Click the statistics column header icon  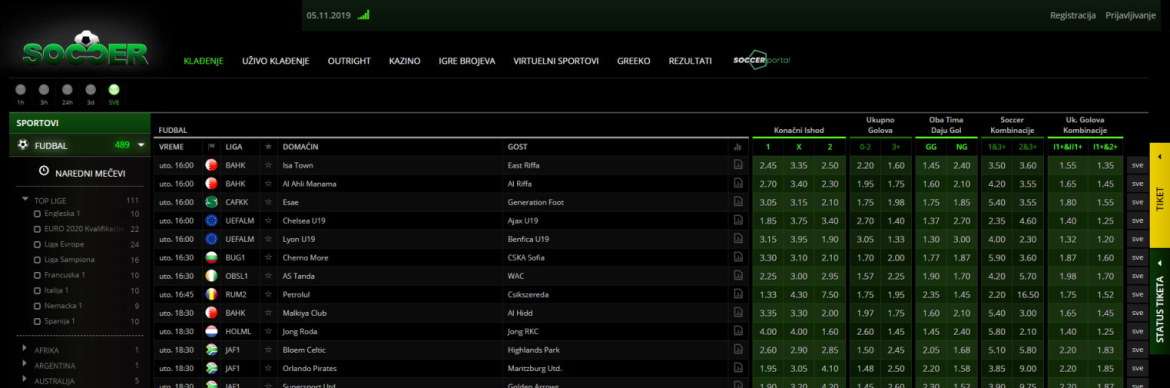(x=738, y=147)
